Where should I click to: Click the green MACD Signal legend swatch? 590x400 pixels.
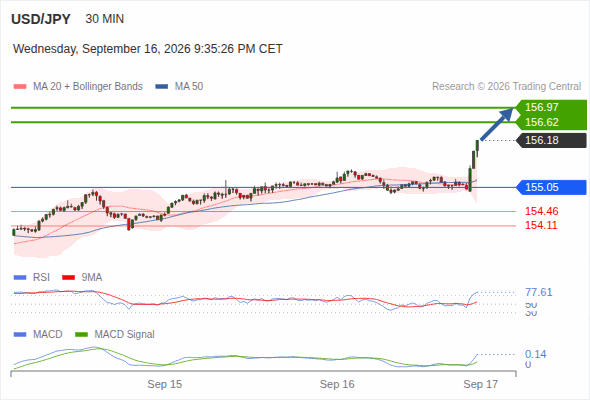click(81, 335)
